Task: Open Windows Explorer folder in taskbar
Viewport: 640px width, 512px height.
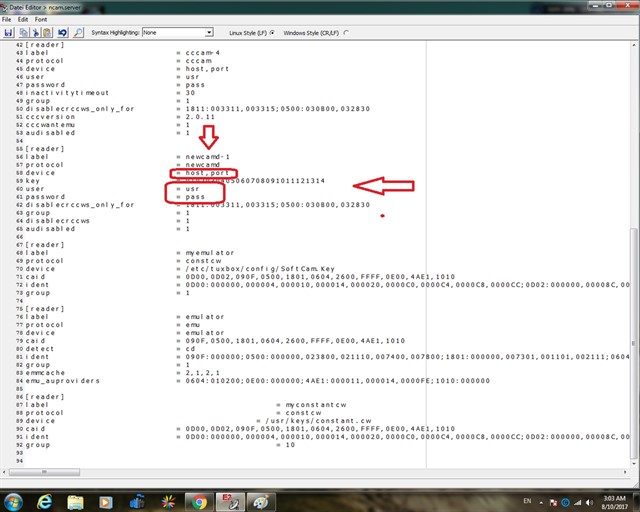Action: click(x=76, y=500)
